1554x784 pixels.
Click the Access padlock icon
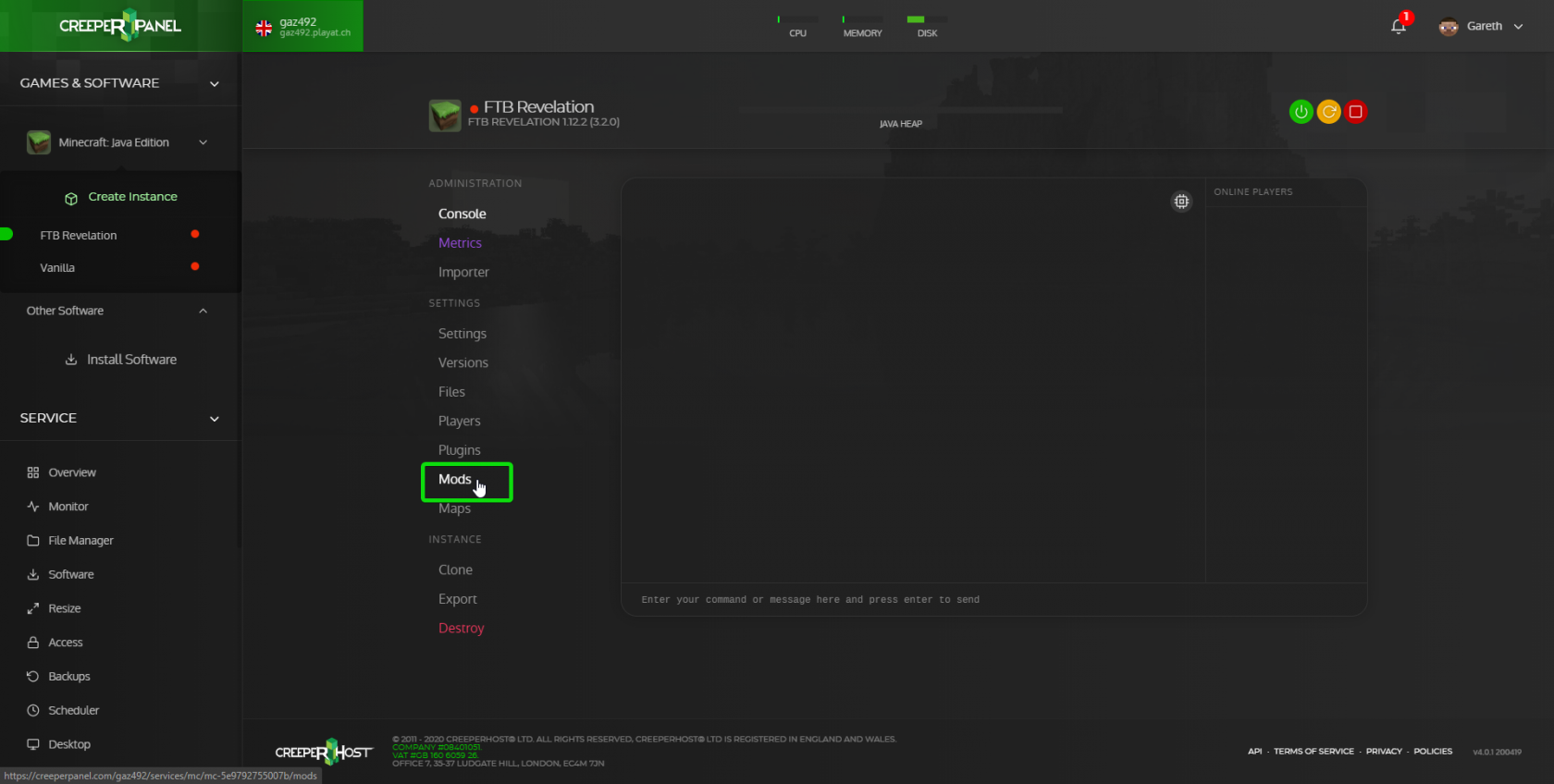coord(33,643)
